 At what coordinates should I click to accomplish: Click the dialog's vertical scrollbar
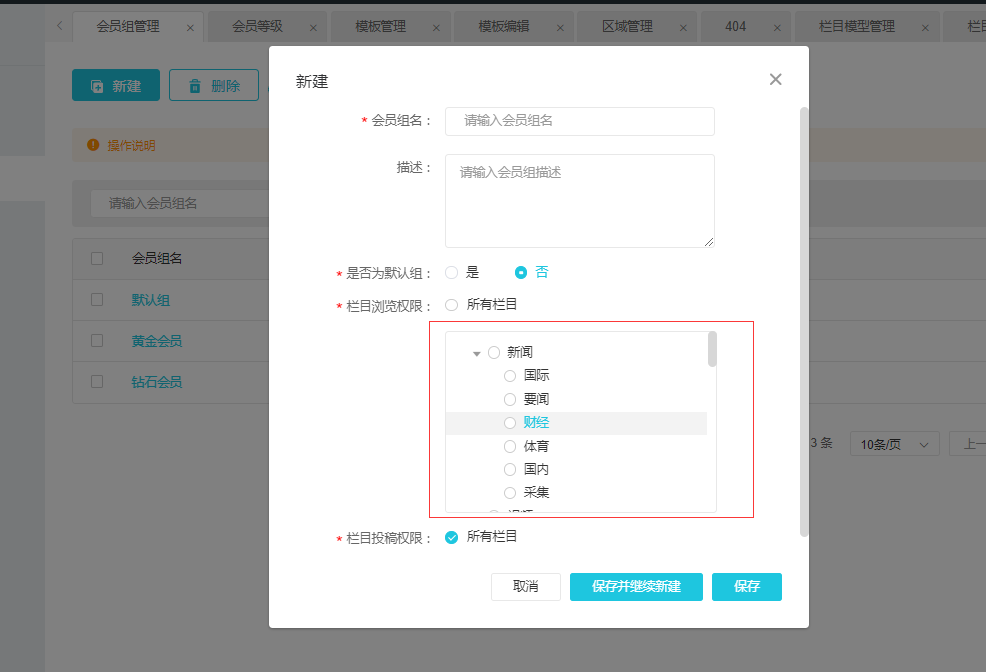coord(804,322)
